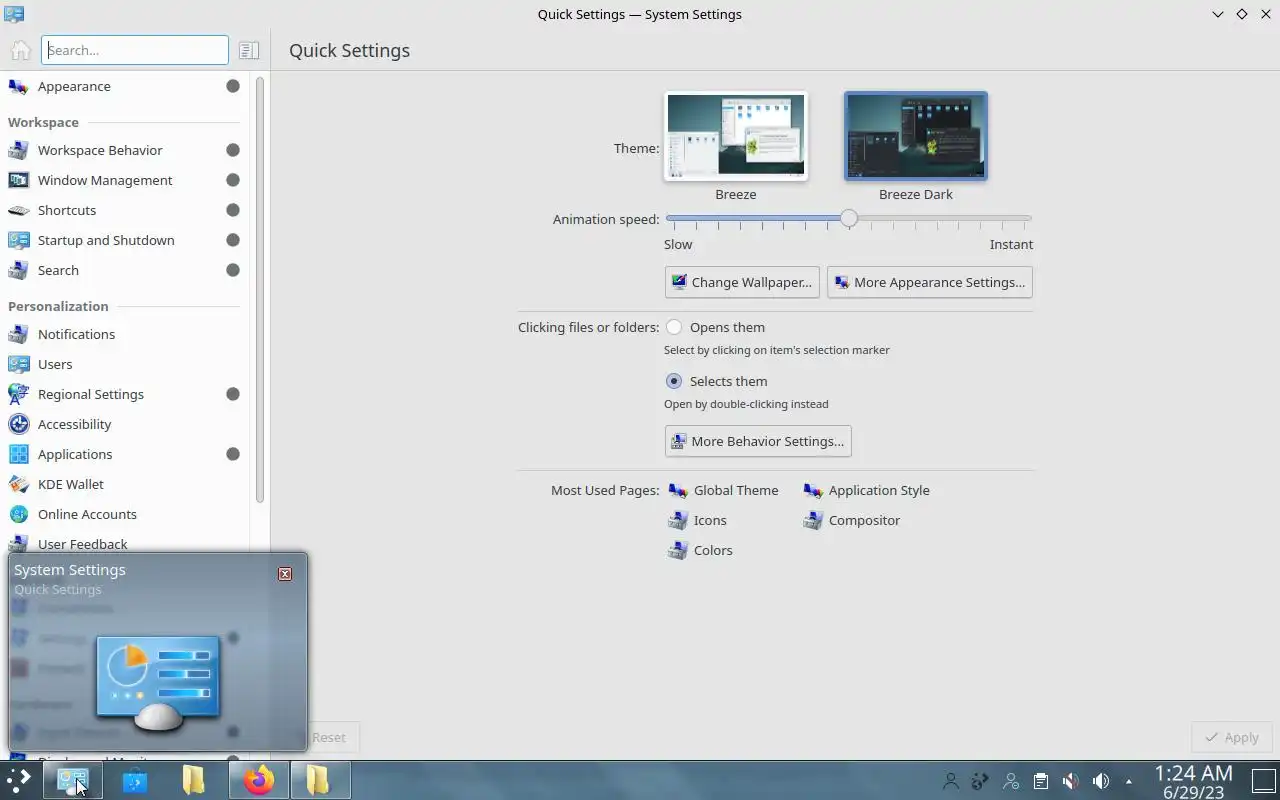1280x800 pixels.
Task: Open the Compositor page icon
Action: [813, 520]
